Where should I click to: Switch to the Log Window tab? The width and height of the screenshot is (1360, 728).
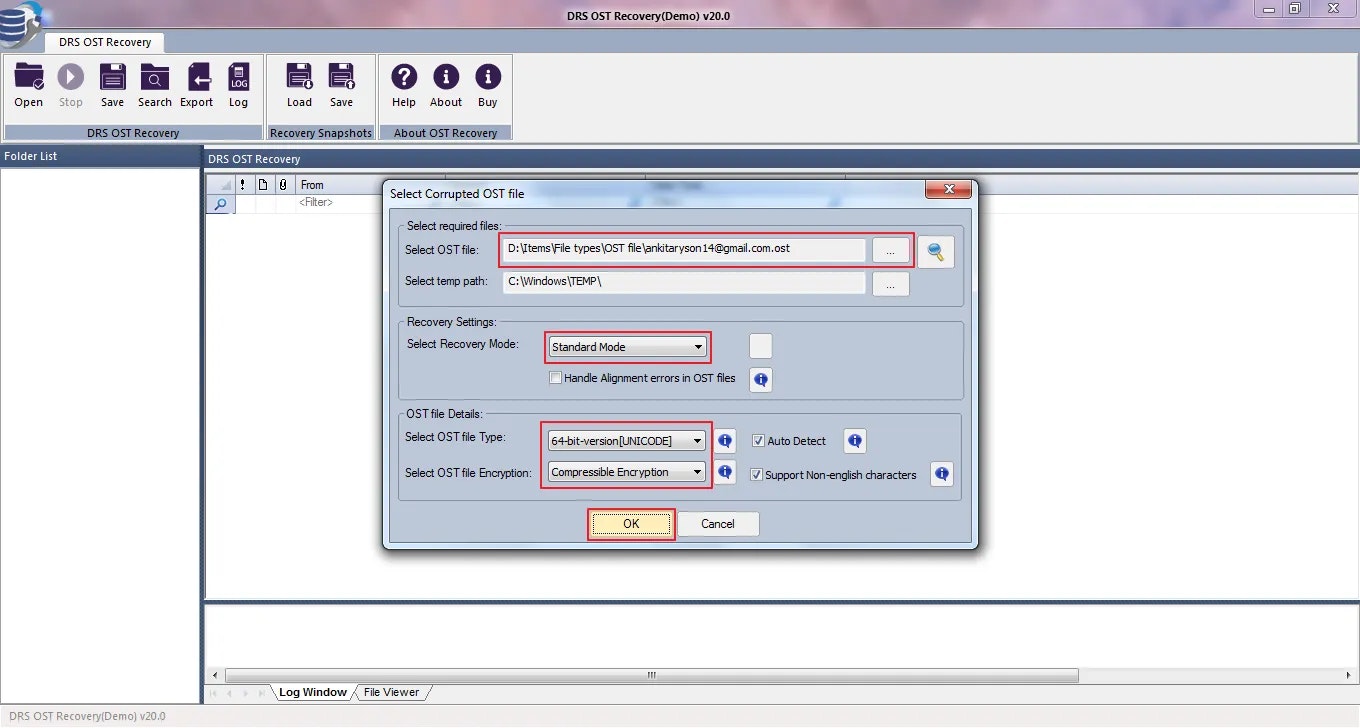312,692
